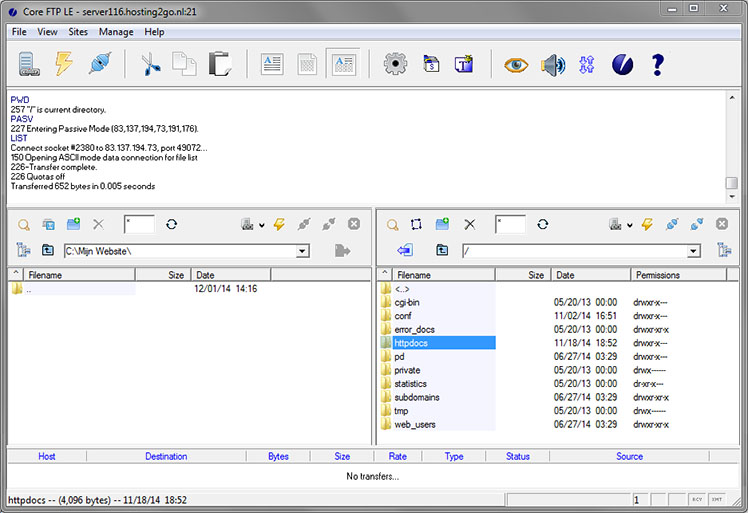Viewport: 748px width, 513px height.
Task: Open the text view icon after Paste
Action: (x=272, y=64)
